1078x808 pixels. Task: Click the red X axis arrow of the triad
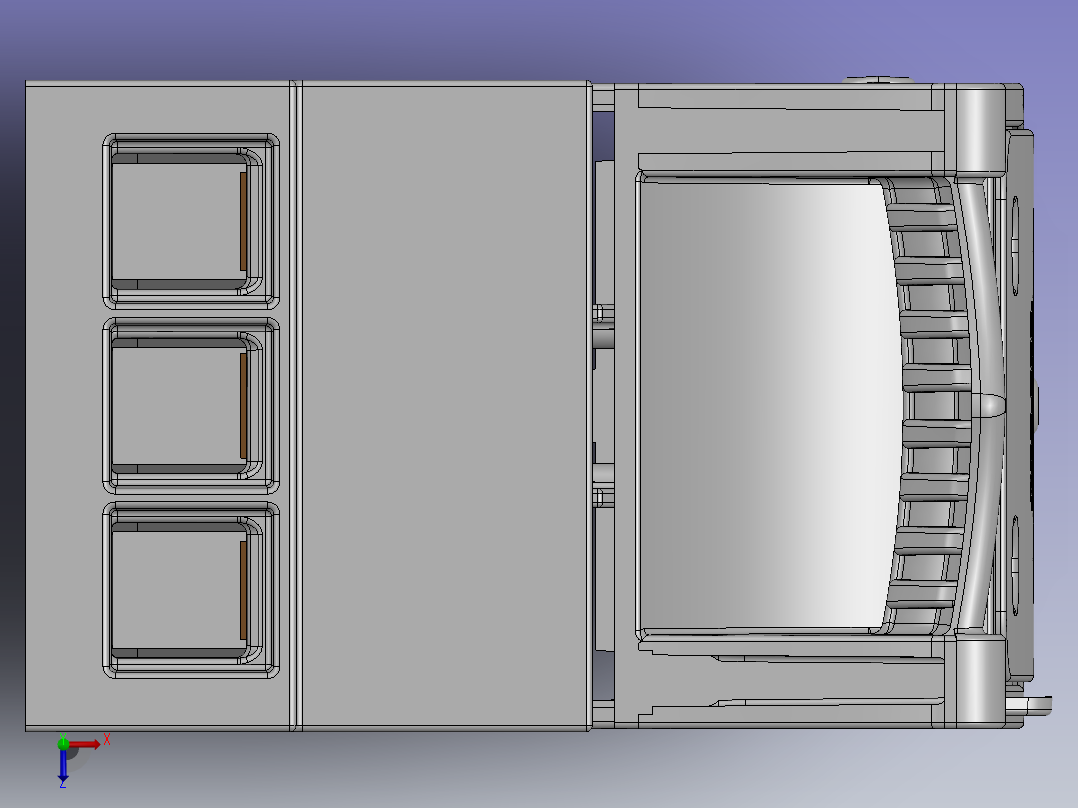85,745
